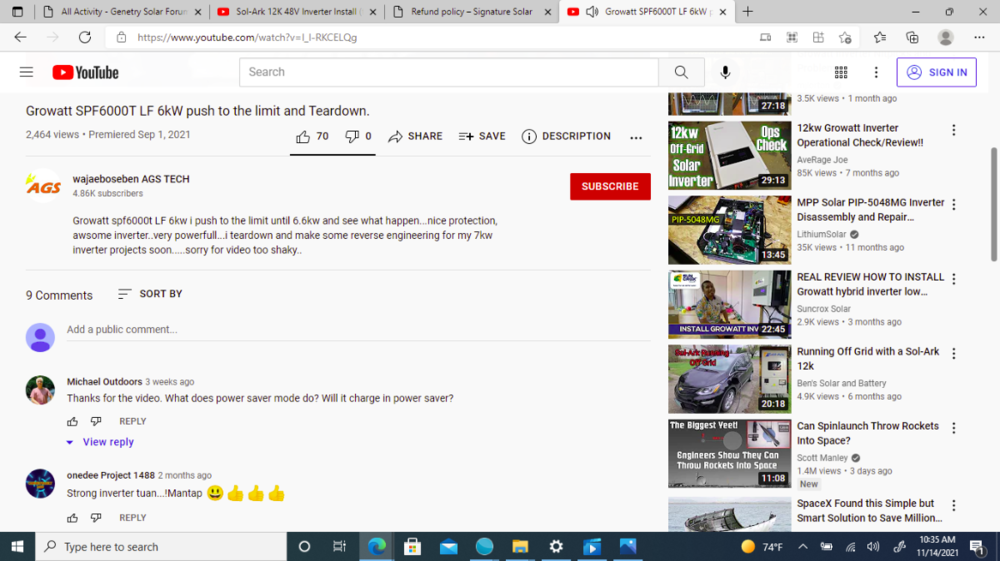The height and width of the screenshot is (561, 1000).
Task: Show hidden system tray icons chevron
Action: tap(803, 546)
